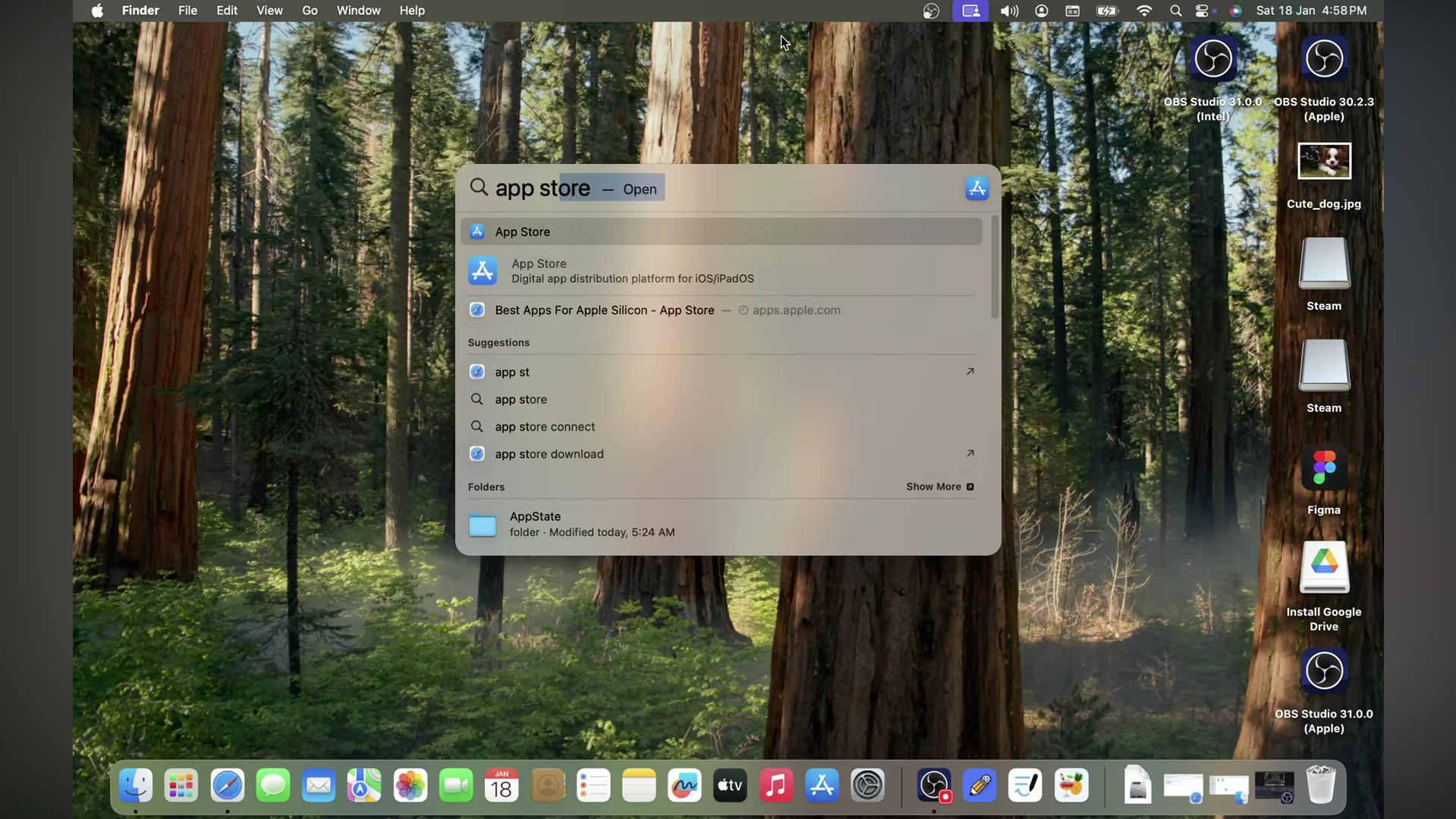1456x819 pixels.
Task: Open the App Store top hit result
Action: (721, 232)
